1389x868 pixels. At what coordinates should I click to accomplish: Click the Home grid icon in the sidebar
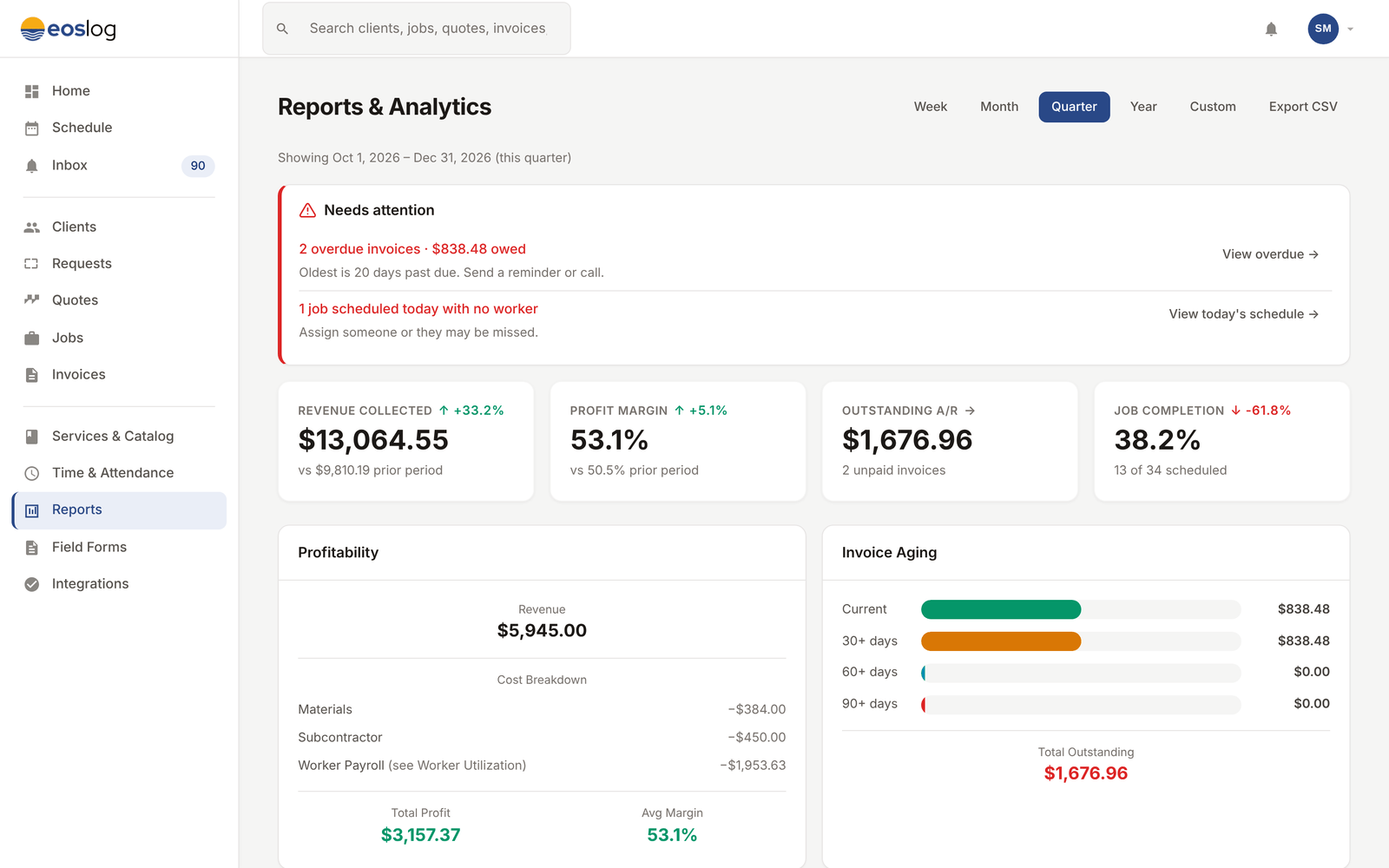[32, 91]
